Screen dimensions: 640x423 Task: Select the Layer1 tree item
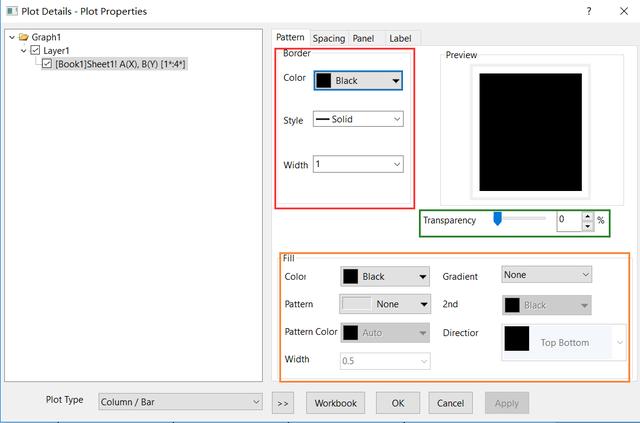pos(56,51)
